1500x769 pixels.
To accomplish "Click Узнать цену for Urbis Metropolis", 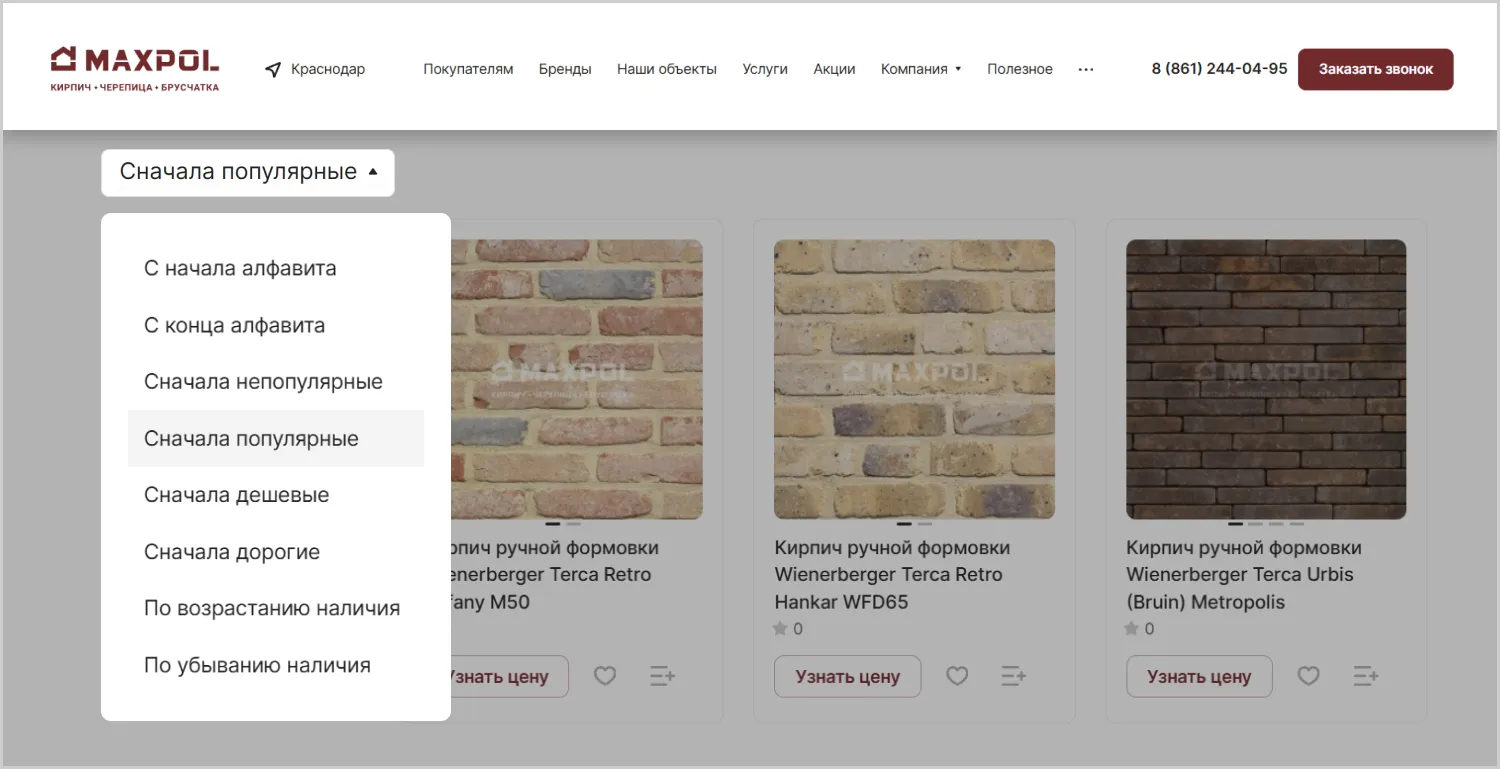I will point(1199,676).
